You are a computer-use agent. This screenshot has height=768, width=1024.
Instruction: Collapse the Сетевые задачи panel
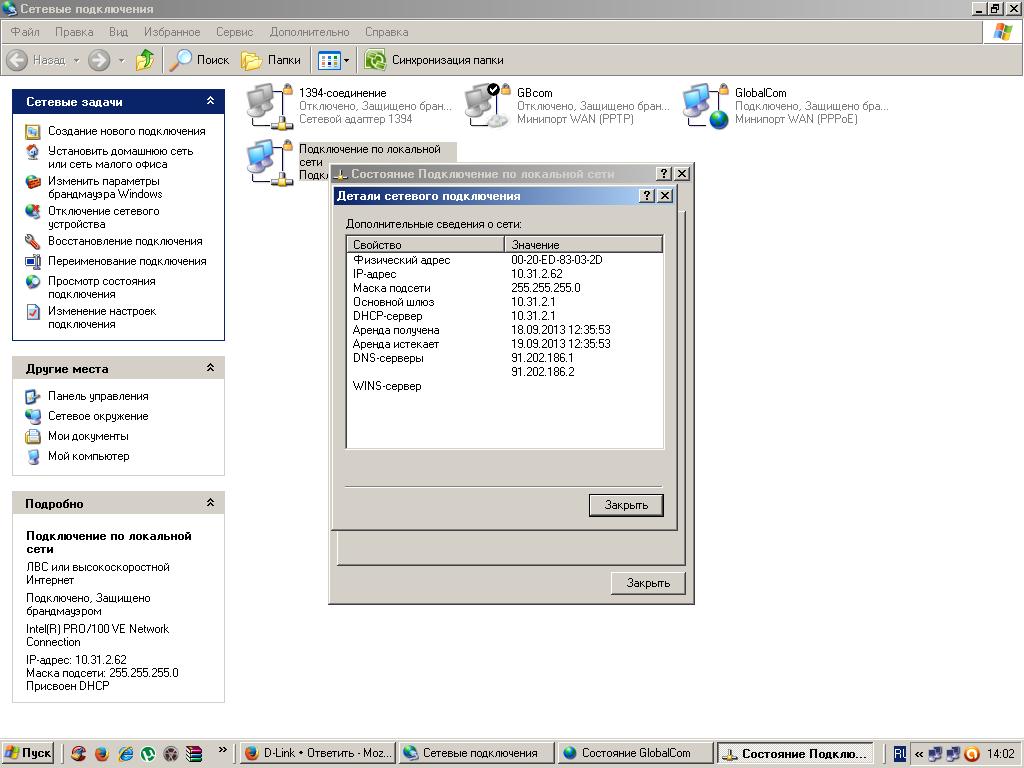[210, 101]
